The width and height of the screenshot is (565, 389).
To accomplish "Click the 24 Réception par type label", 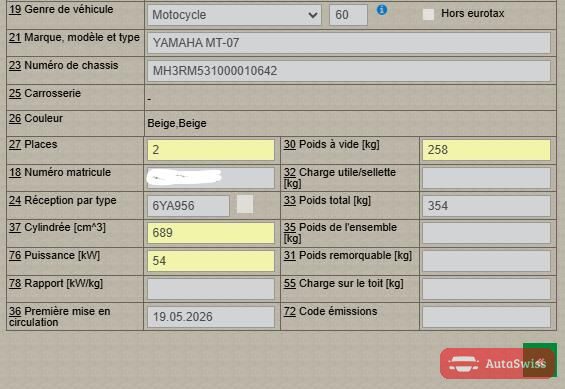I will click(62, 200).
